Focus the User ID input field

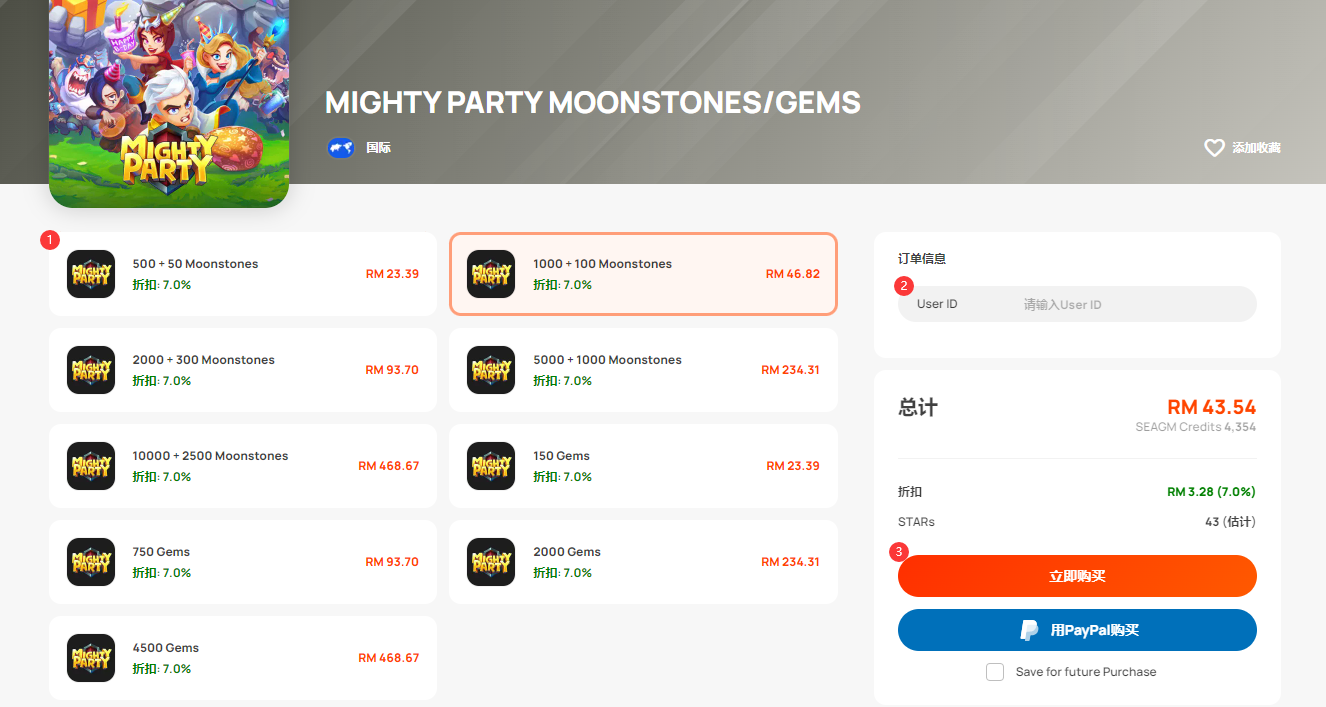pos(1077,304)
